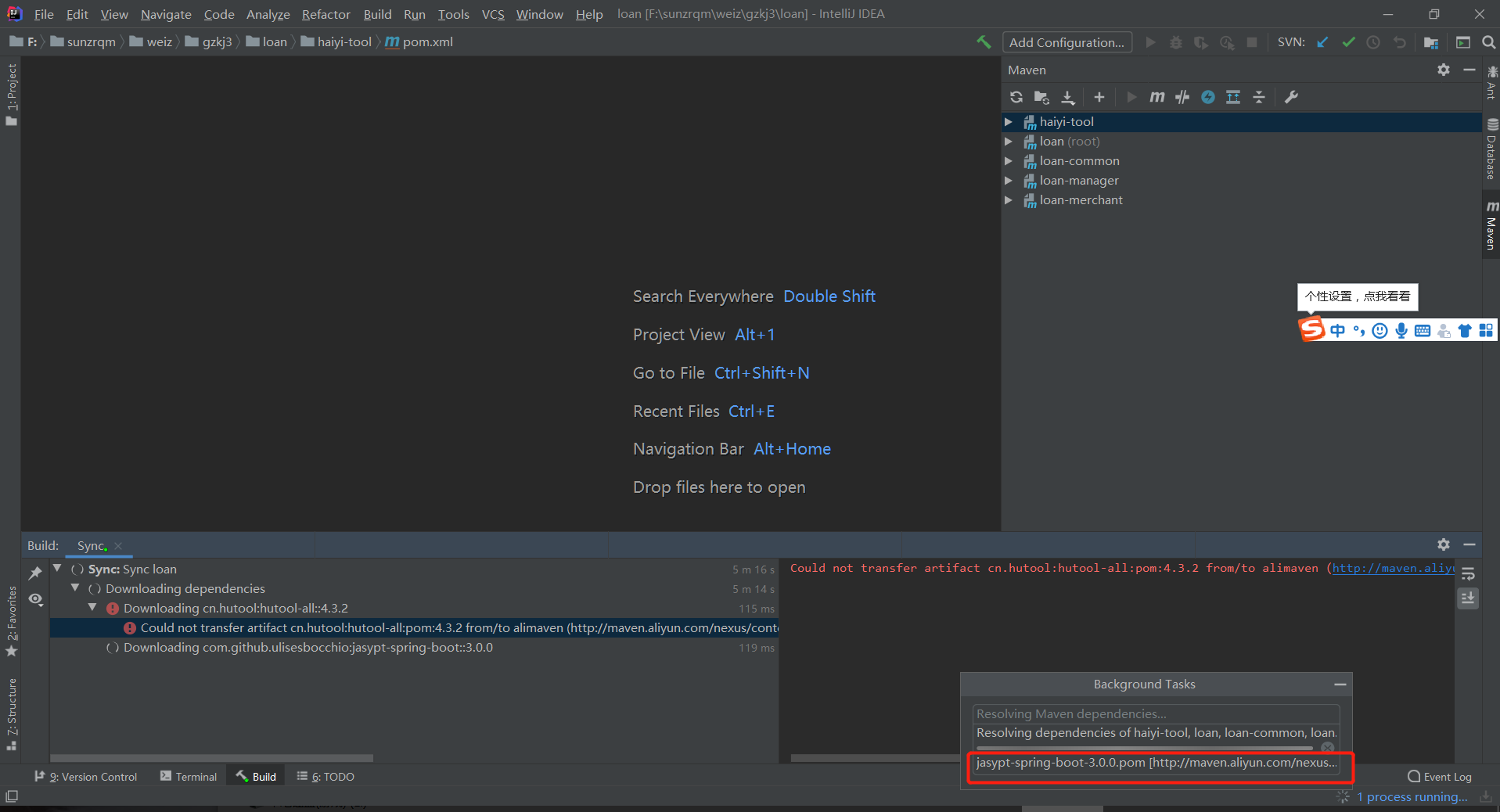Toggle soft-wrap icon in build output

coord(1468,573)
